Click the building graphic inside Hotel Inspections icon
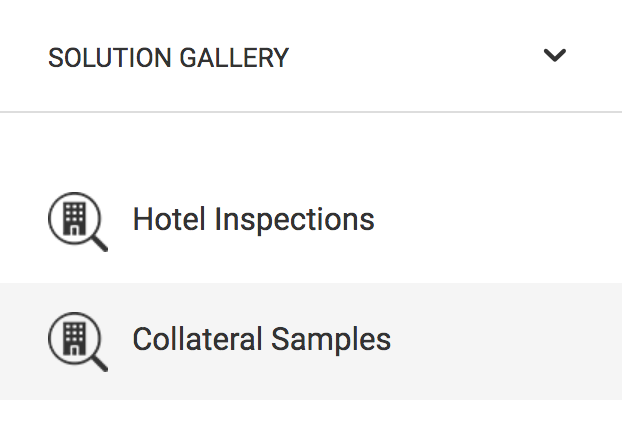 75,219
